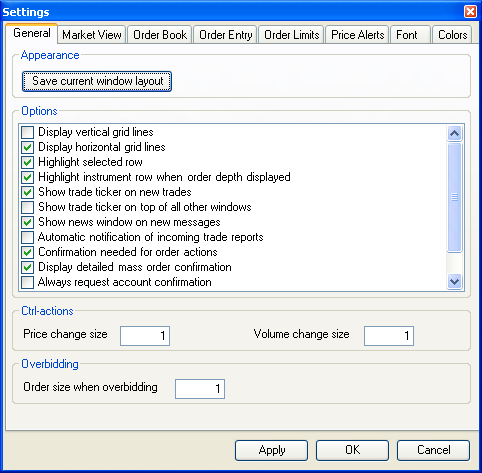
Task: Go to the Price Alerts tab
Action: coord(357,35)
